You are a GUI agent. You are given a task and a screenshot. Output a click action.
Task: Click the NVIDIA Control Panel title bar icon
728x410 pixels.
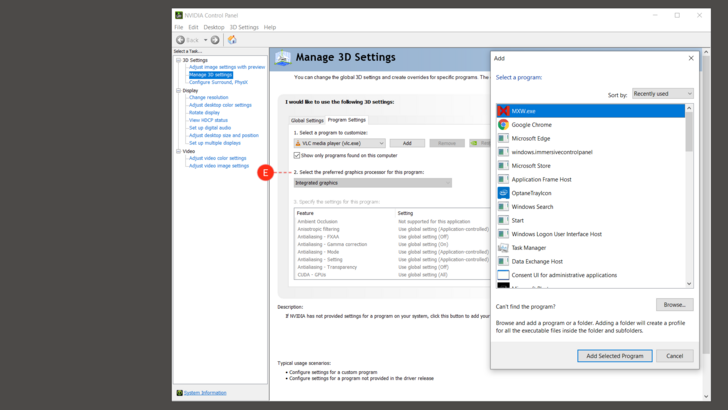point(179,15)
